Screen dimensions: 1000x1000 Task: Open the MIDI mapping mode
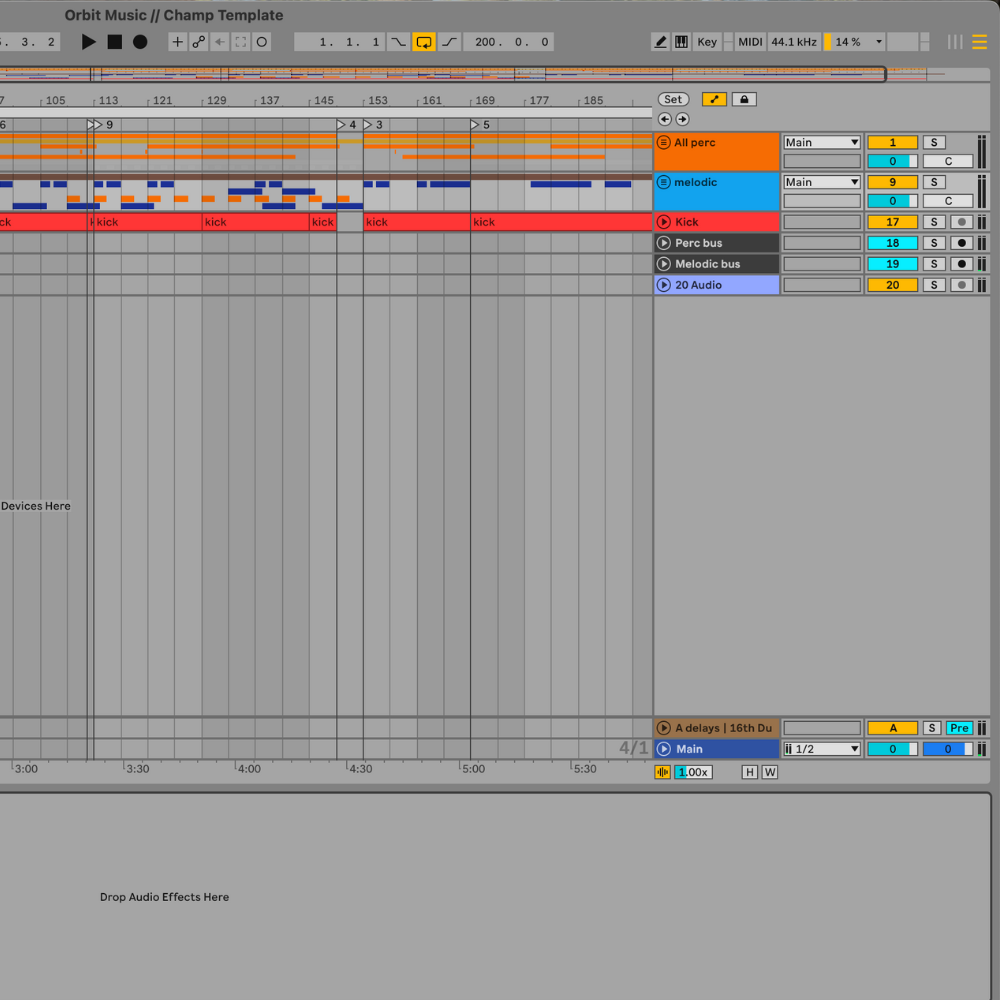pyautogui.click(x=750, y=42)
